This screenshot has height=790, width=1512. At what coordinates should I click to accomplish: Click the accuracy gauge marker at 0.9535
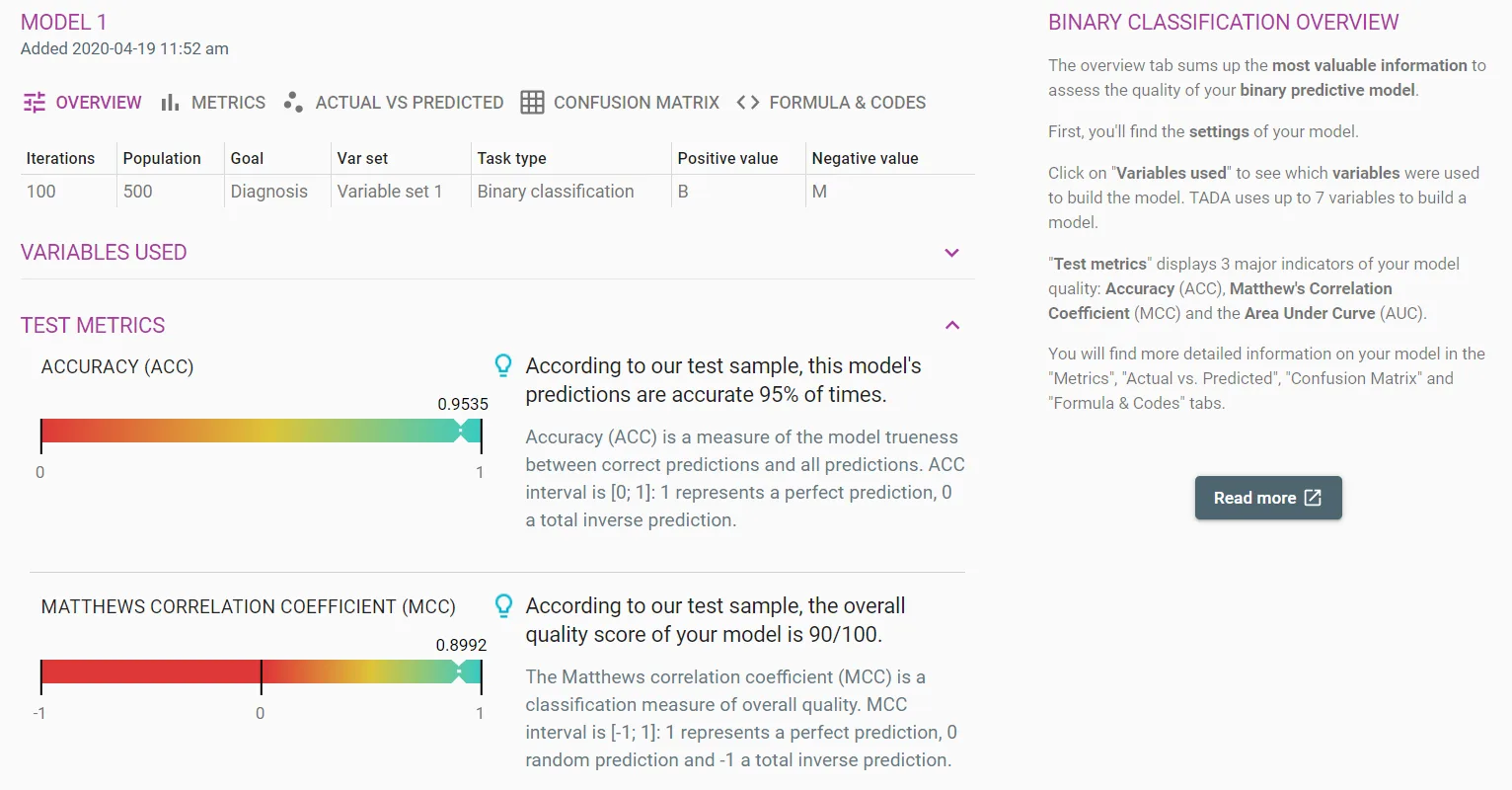coord(460,431)
